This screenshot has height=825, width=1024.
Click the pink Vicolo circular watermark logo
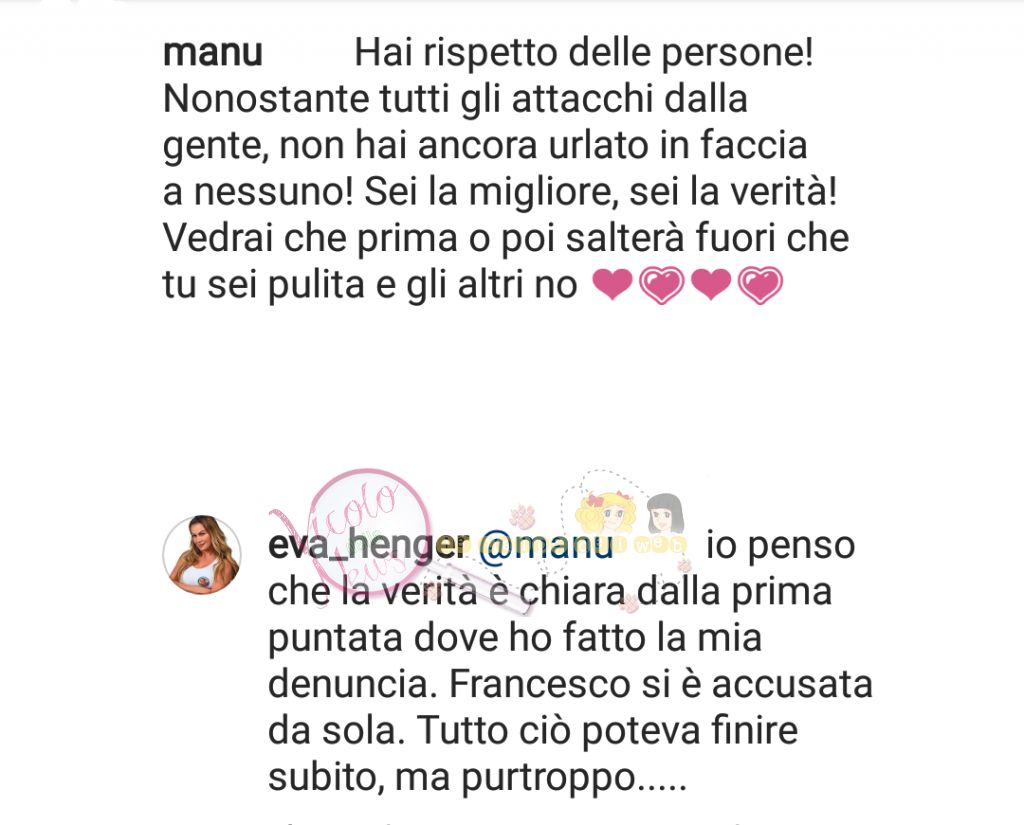click(369, 532)
